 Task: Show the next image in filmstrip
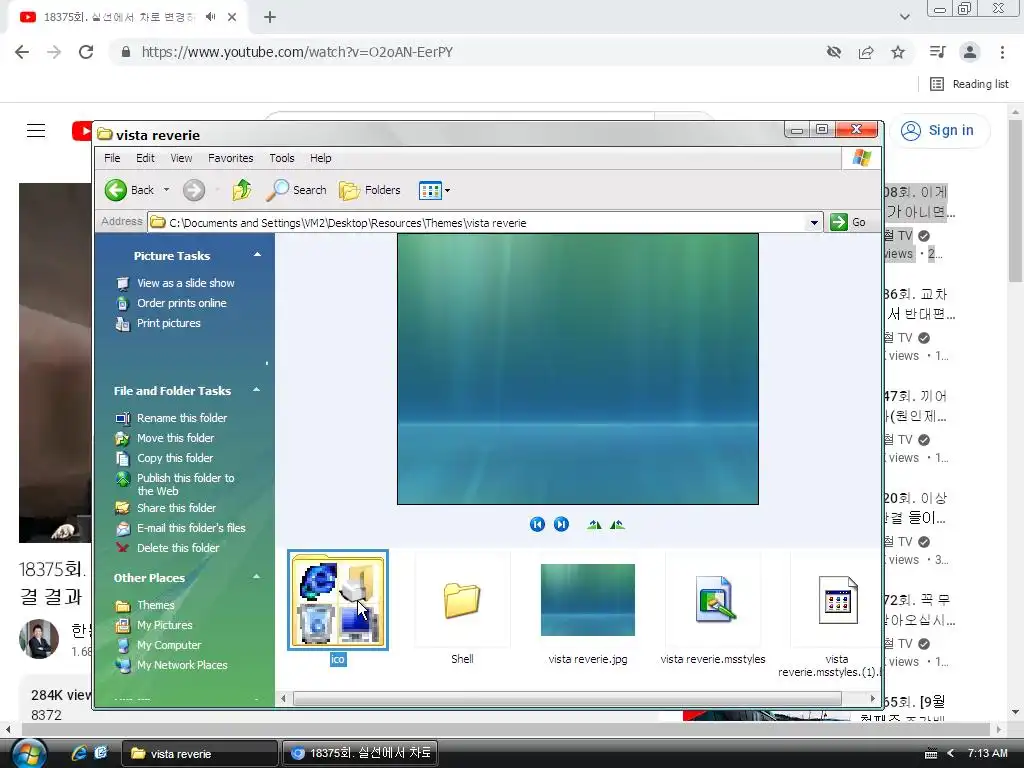(561, 524)
